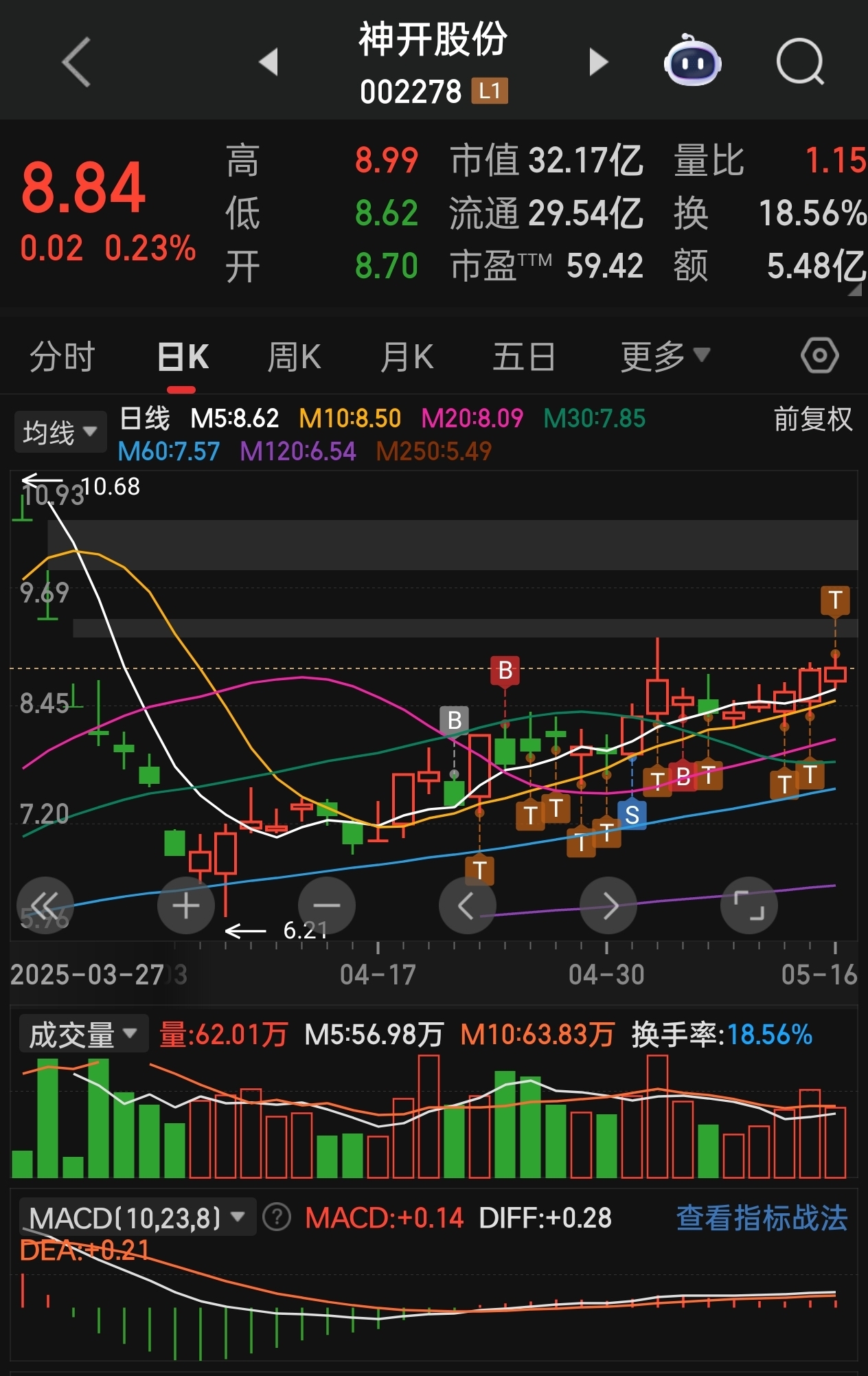Tap low price 8.62 in header
Viewport: 868px width, 1376px height.
click(387, 213)
